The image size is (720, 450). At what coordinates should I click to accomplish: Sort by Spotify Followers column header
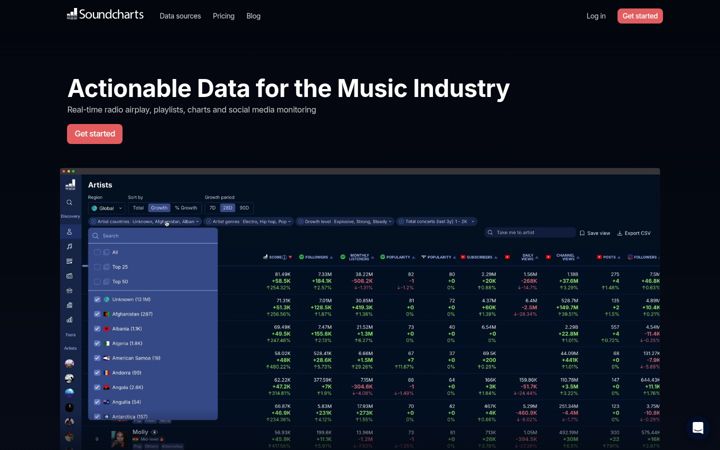(x=316, y=257)
